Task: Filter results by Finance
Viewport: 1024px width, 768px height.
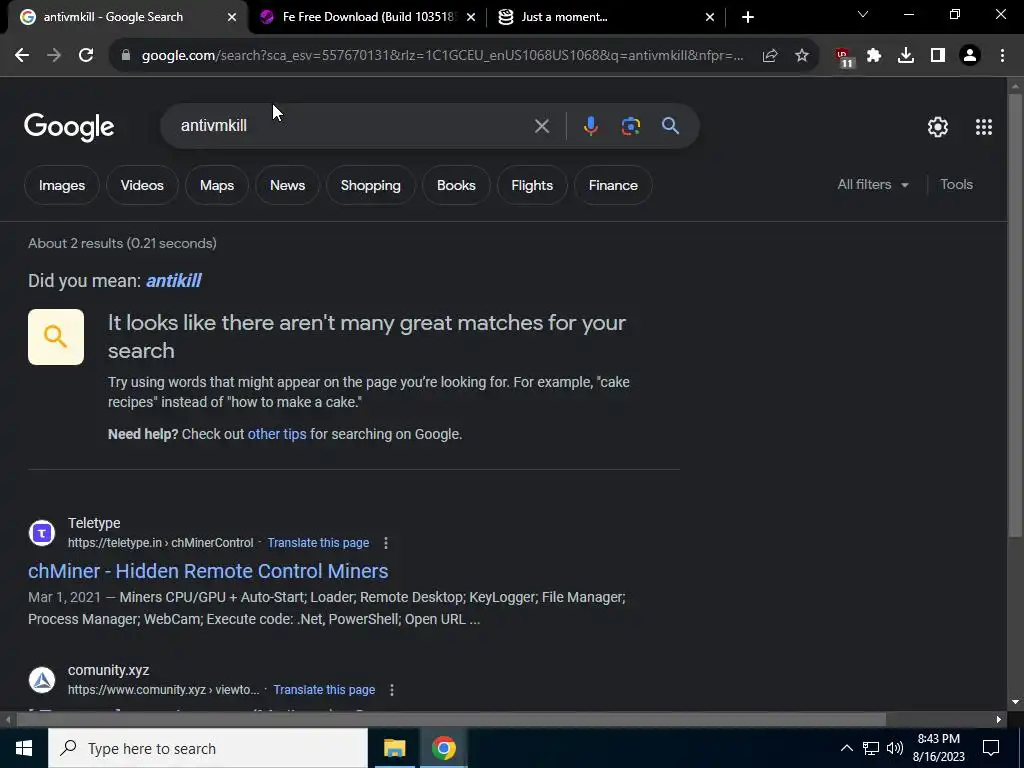Action: (x=613, y=185)
